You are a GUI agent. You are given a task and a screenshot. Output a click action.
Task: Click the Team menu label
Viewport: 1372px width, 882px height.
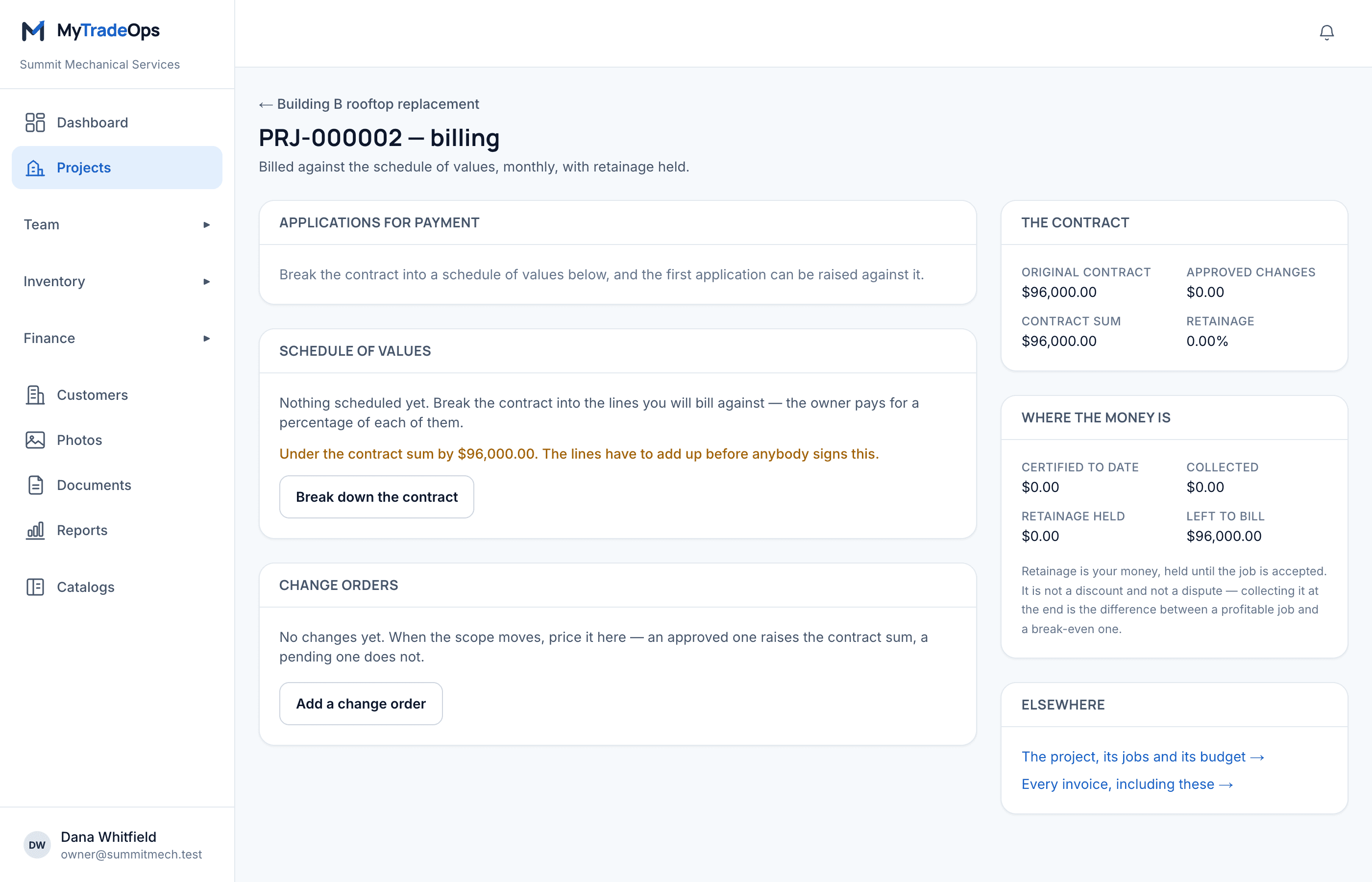(x=41, y=224)
